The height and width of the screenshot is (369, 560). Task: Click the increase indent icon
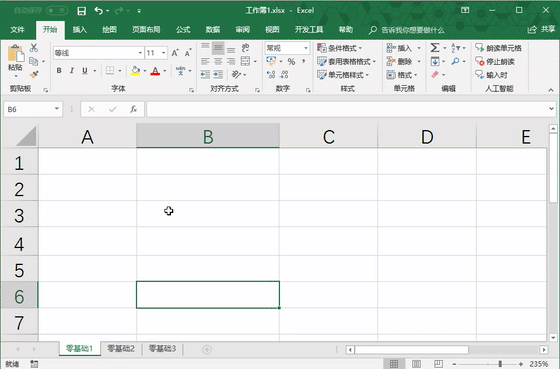point(218,74)
